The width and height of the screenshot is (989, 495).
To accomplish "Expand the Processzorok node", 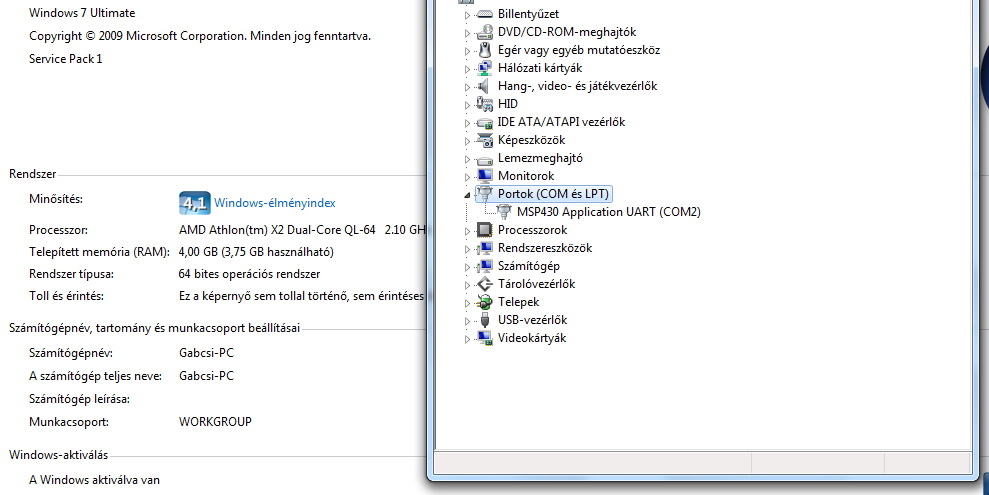I will tap(467, 231).
